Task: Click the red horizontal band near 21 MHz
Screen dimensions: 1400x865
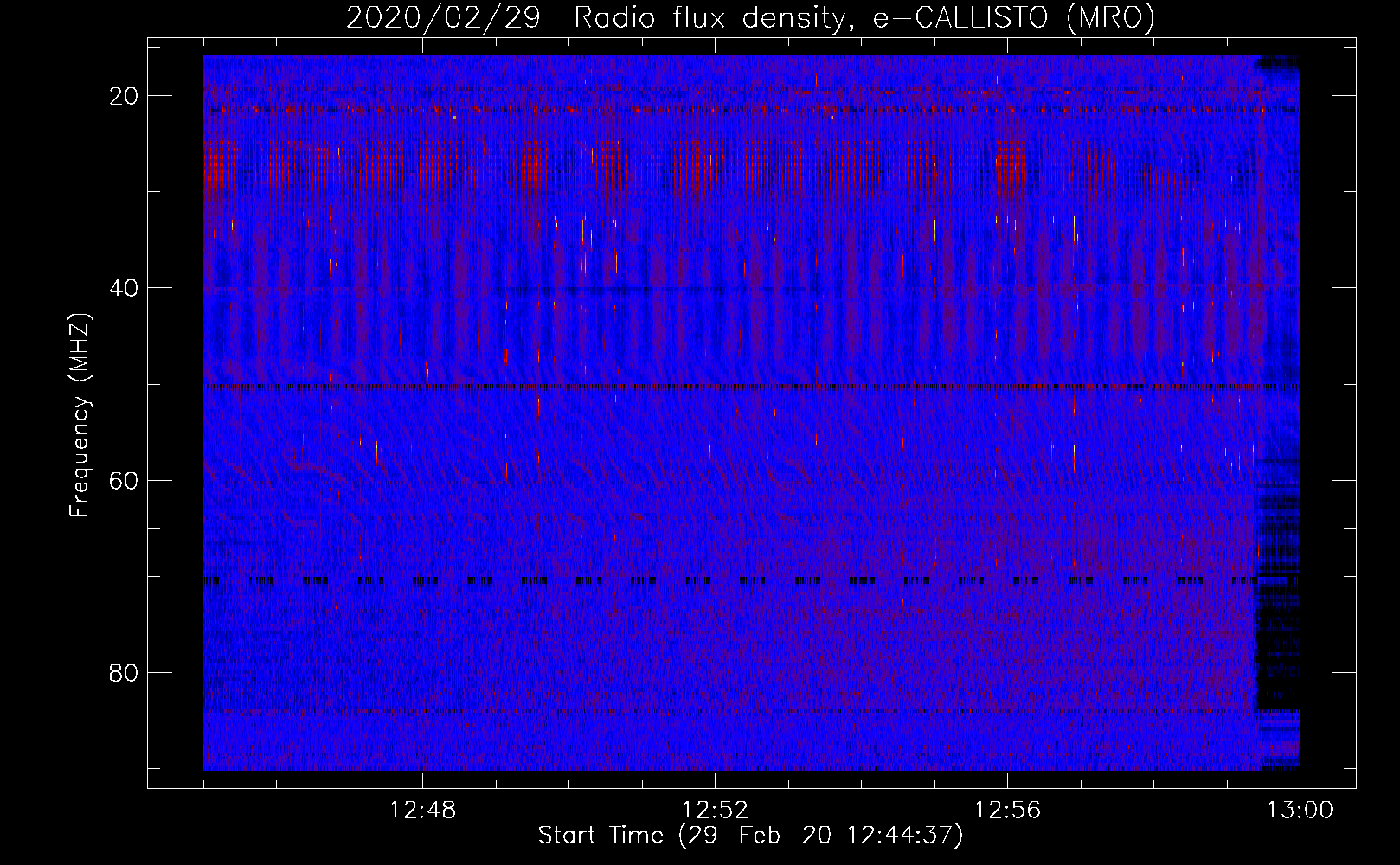Action: tap(751, 110)
